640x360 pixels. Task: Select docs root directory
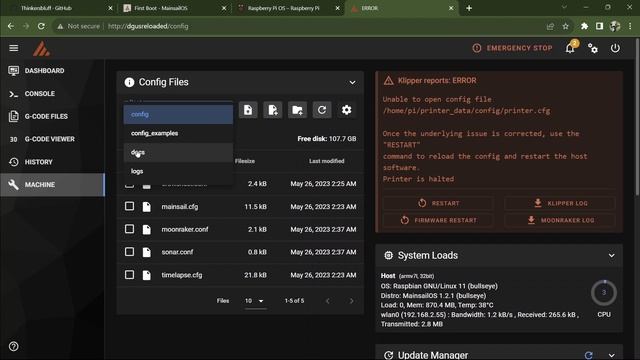178,152
